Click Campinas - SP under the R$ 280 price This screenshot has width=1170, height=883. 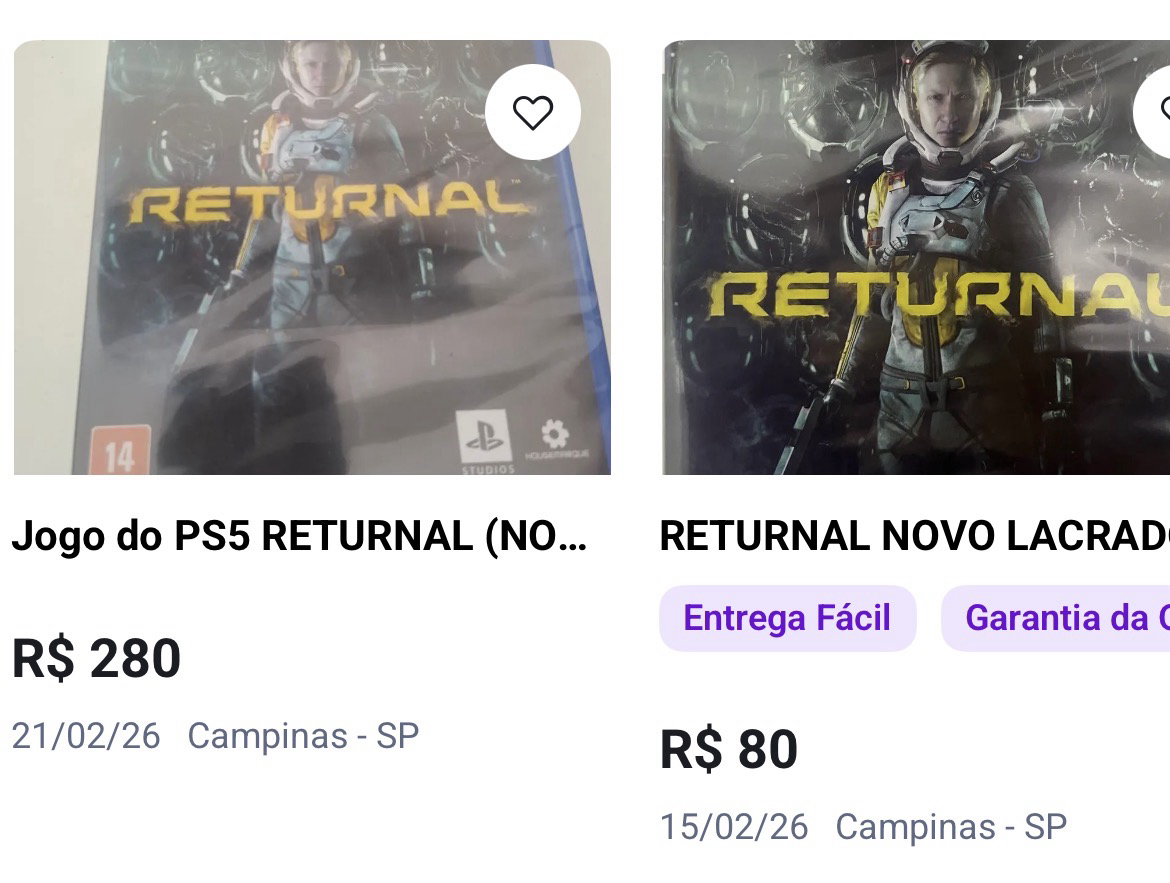(x=303, y=736)
